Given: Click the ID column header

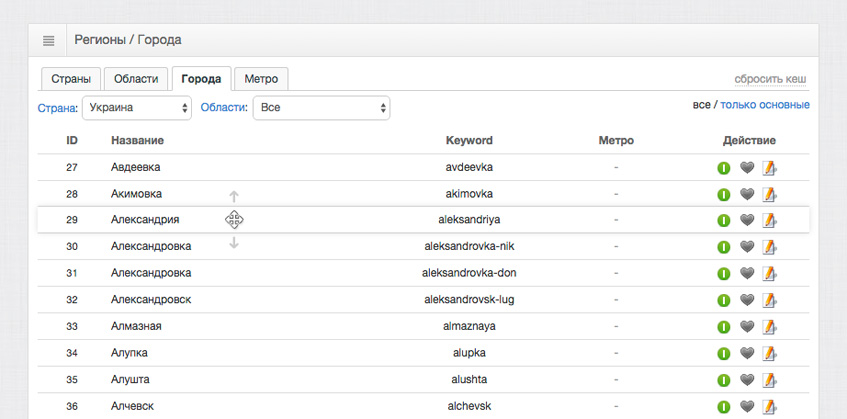Looking at the screenshot, I should (72, 140).
